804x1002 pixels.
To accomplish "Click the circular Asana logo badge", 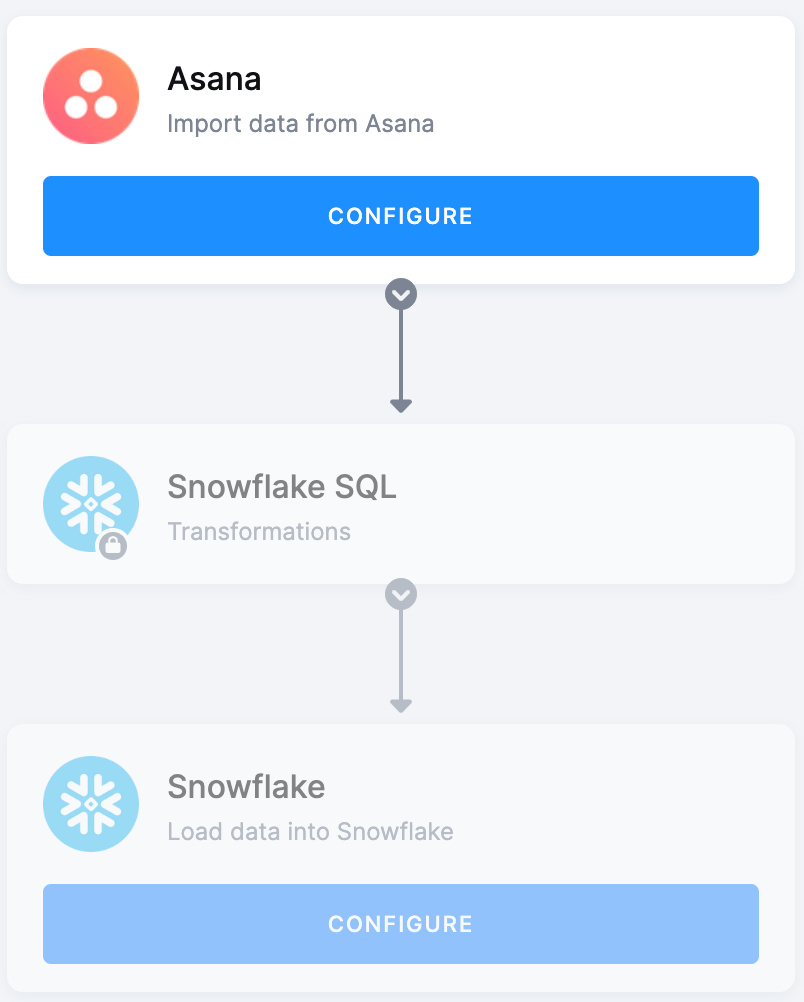I will [x=90, y=95].
